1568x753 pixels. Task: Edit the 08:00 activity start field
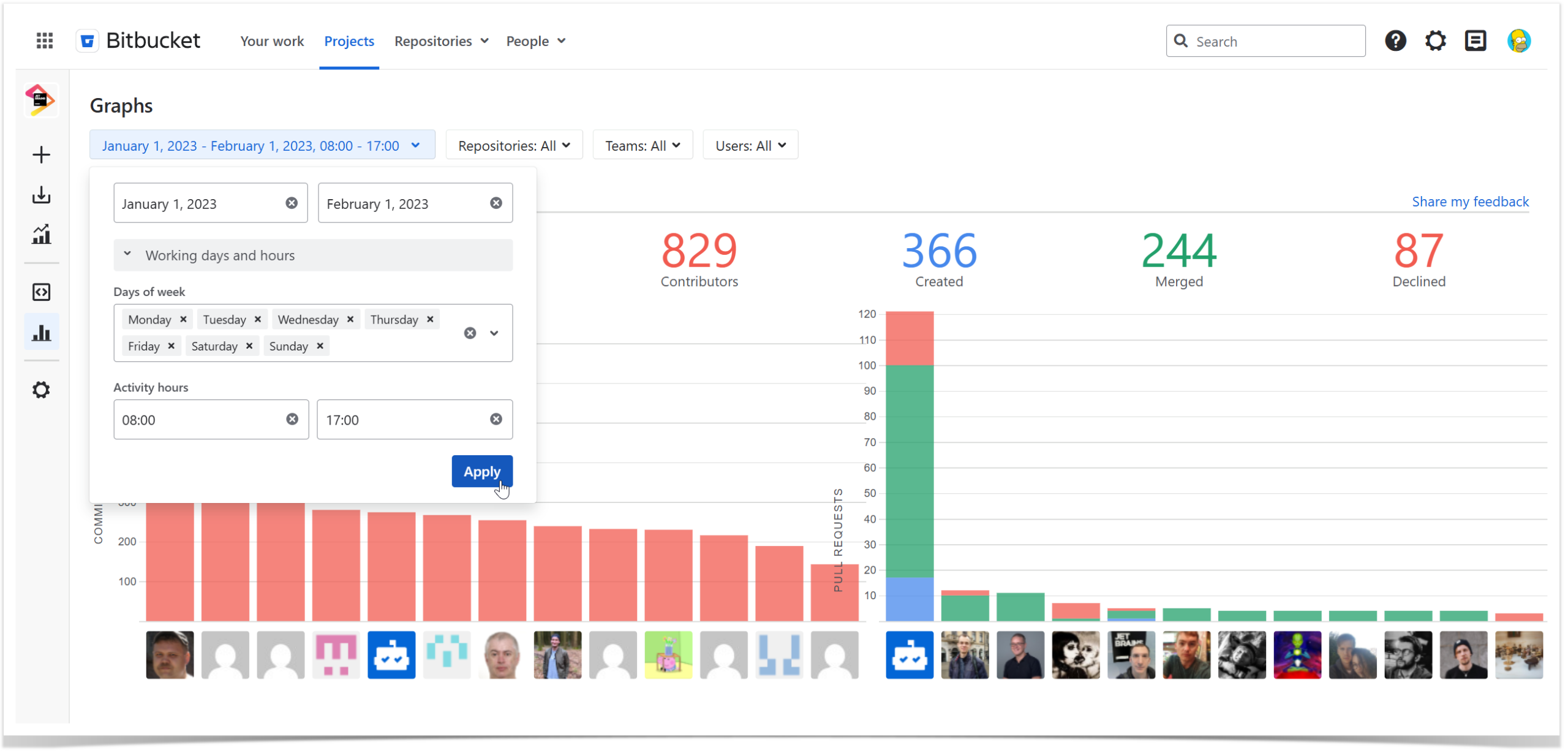tap(211, 419)
